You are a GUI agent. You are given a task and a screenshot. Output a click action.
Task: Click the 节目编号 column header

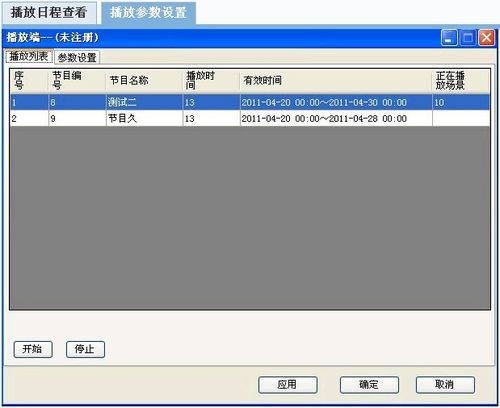pyautogui.click(x=77, y=81)
